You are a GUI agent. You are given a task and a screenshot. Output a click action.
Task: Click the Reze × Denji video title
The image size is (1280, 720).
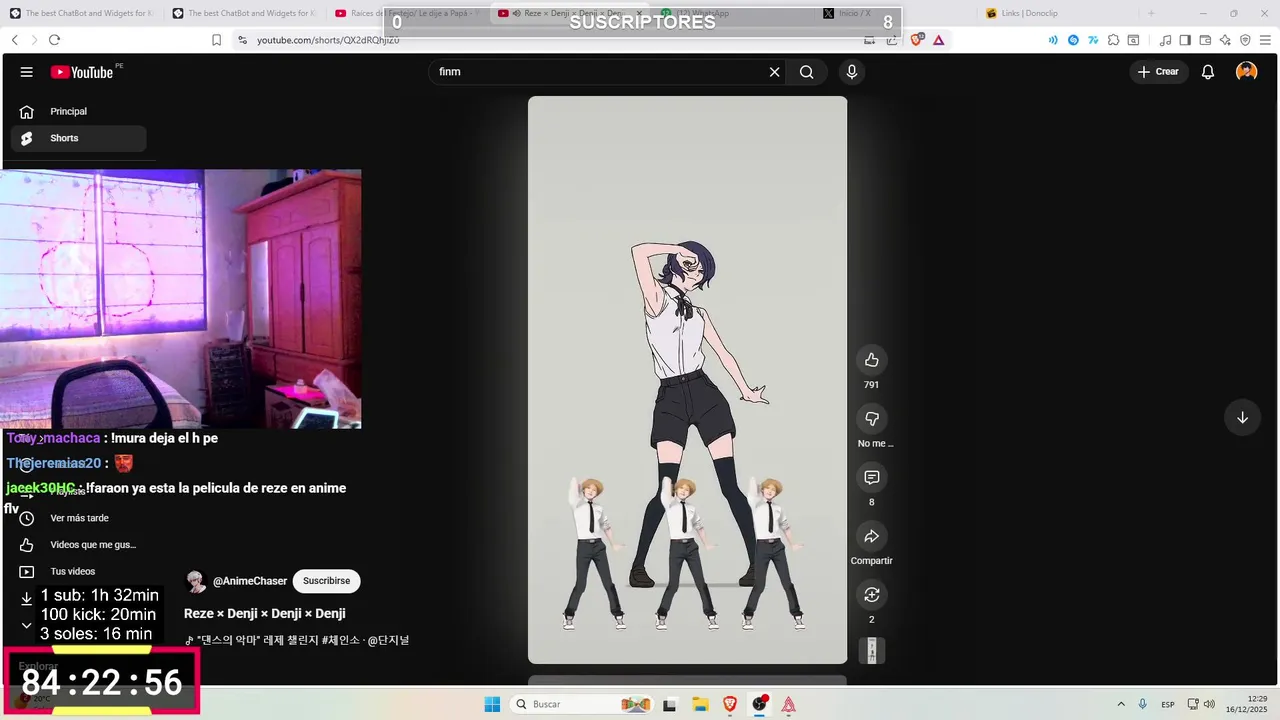(265, 613)
